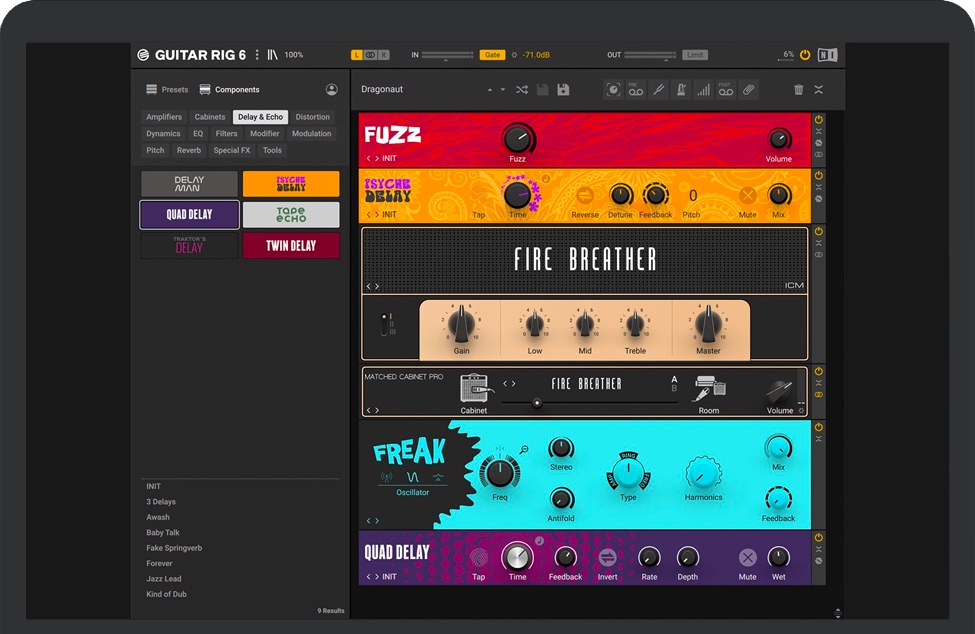Open the Guitar Rig three-dot menu
975x634 pixels.
tap(257, 55)
